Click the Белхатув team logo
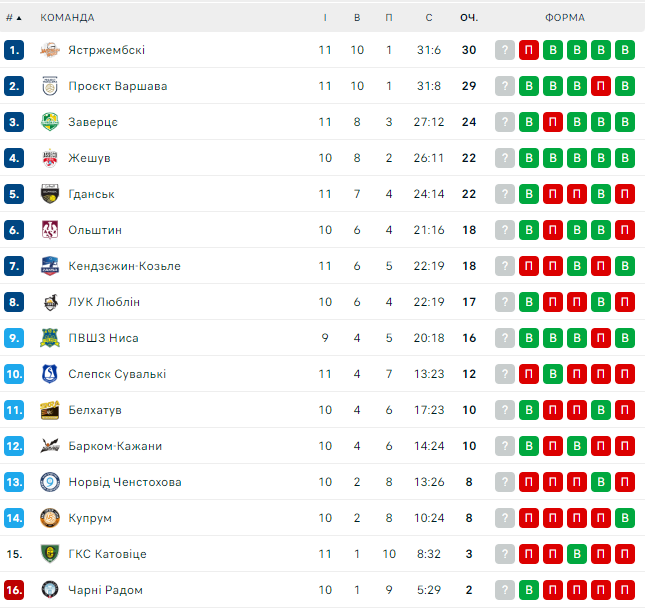 pyautogui.click(x=50, y=410)
